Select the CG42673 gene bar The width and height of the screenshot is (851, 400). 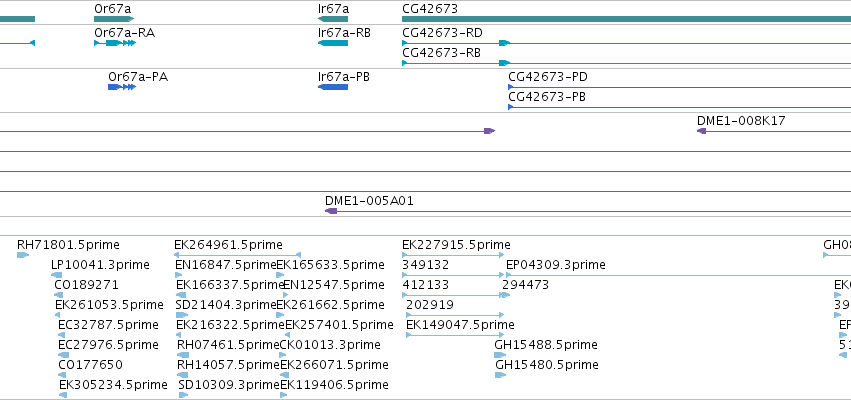pos(626,19)
